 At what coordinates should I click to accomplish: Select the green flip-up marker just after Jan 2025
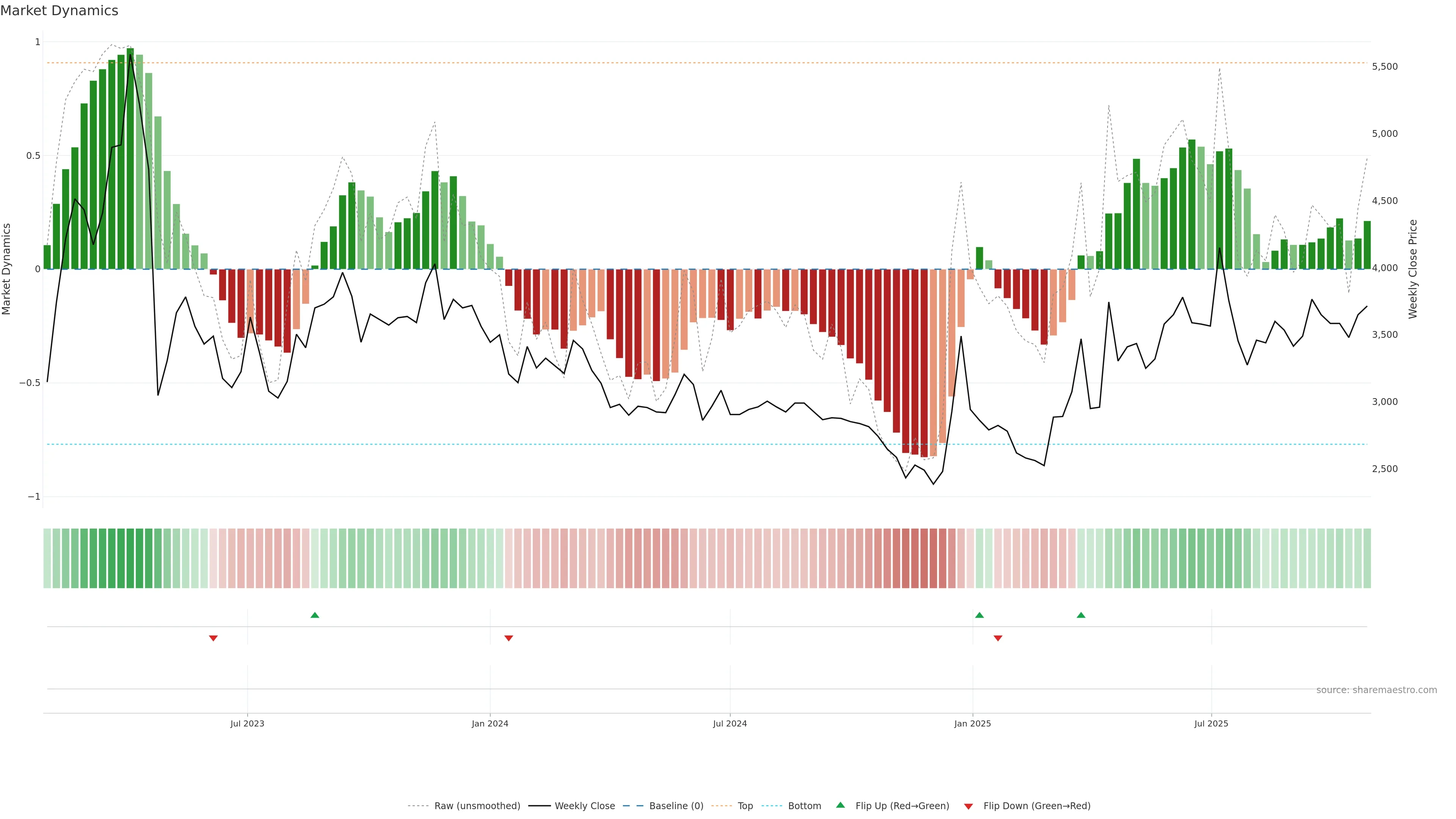[979, 615]
